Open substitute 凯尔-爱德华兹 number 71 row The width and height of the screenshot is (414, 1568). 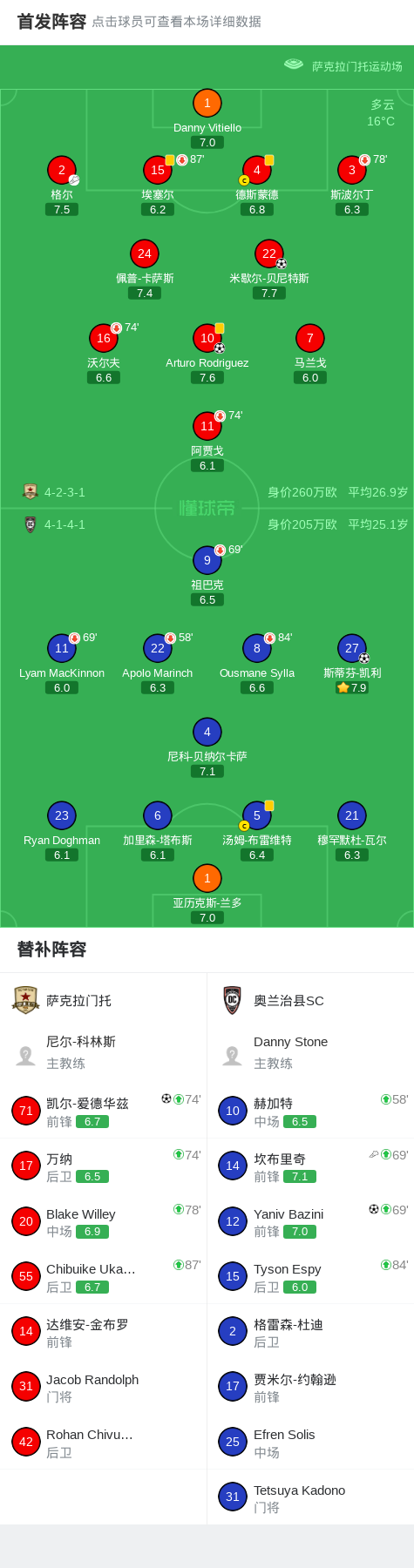pyautogui.click(x=104, y=1111)
